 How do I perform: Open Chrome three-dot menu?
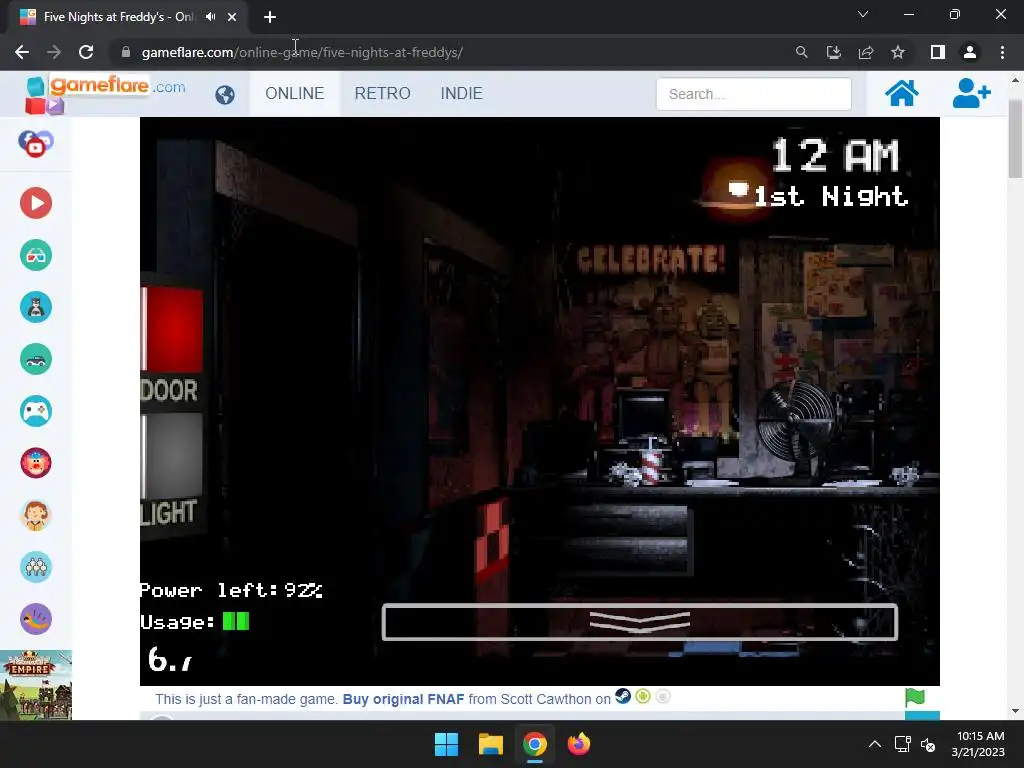coord(1002,52)
